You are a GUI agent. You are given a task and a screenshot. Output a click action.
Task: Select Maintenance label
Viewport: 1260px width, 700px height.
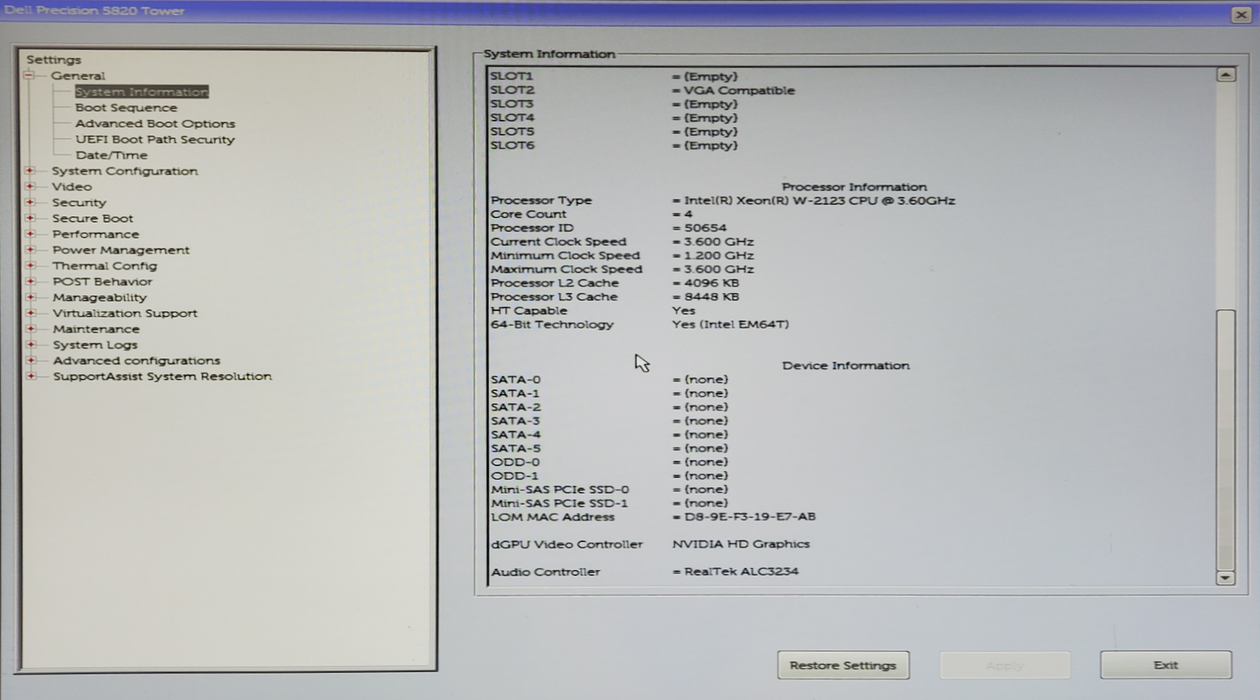coord(96,329)
